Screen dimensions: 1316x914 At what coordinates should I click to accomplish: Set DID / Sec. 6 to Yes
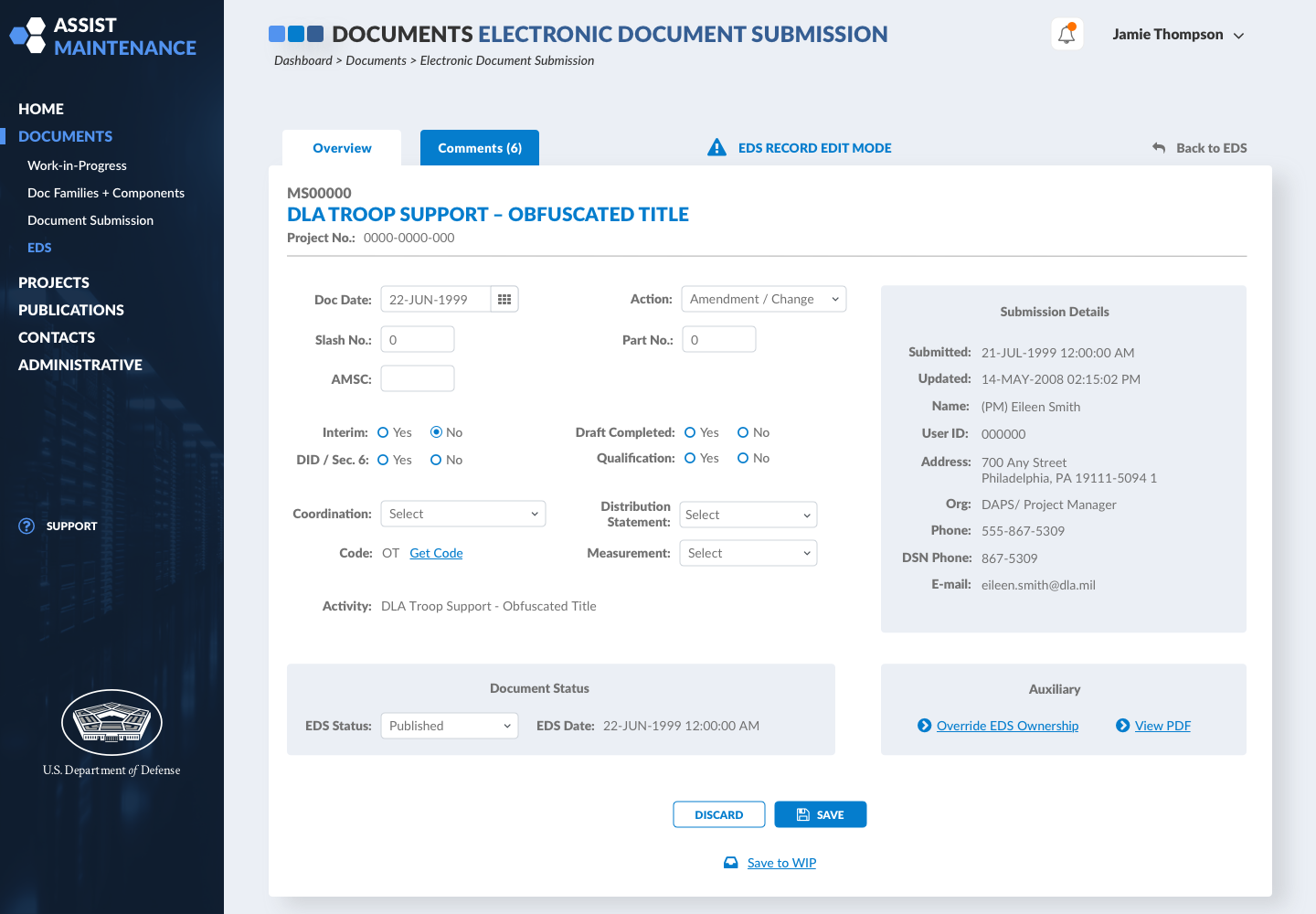383,460
